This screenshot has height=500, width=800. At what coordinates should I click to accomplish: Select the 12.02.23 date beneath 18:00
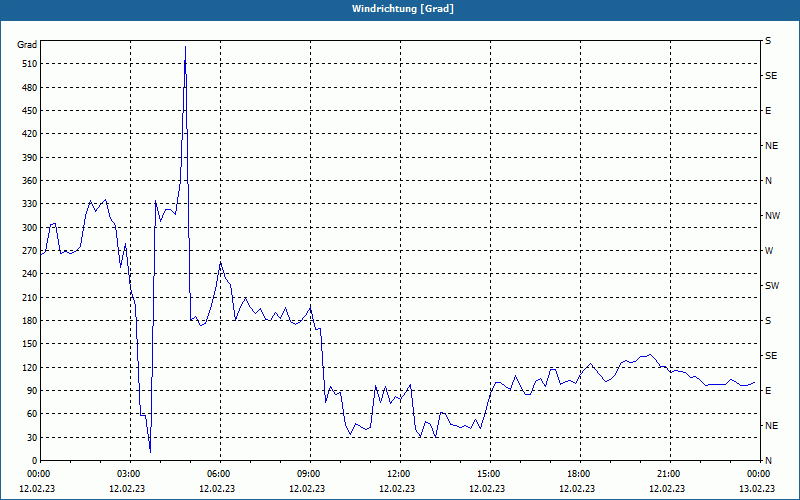tap(577, 488)
